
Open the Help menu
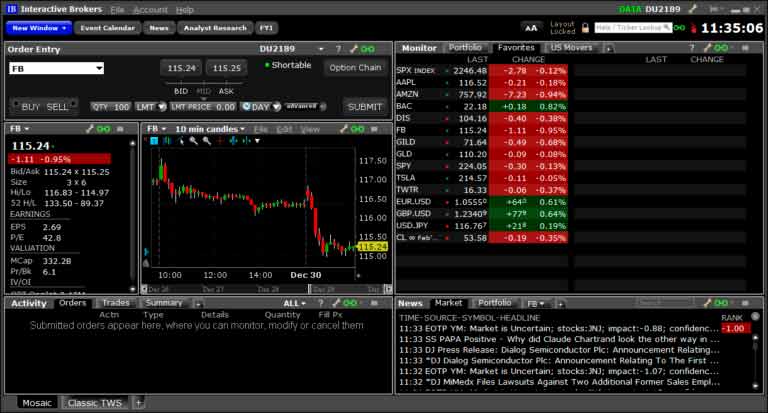pyautogui.click(x=185, y=9)
